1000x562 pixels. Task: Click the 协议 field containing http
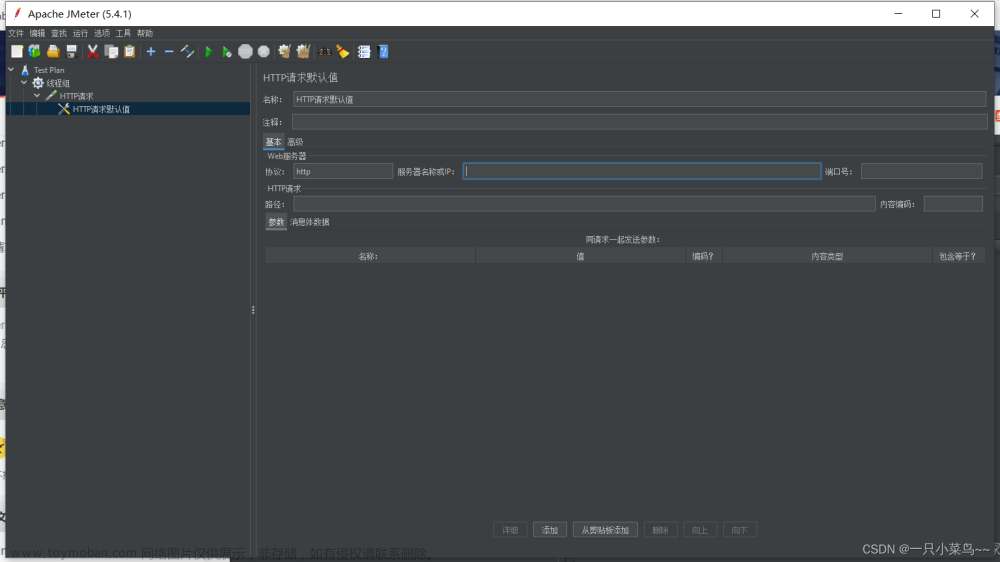click(x=342, y=172)
